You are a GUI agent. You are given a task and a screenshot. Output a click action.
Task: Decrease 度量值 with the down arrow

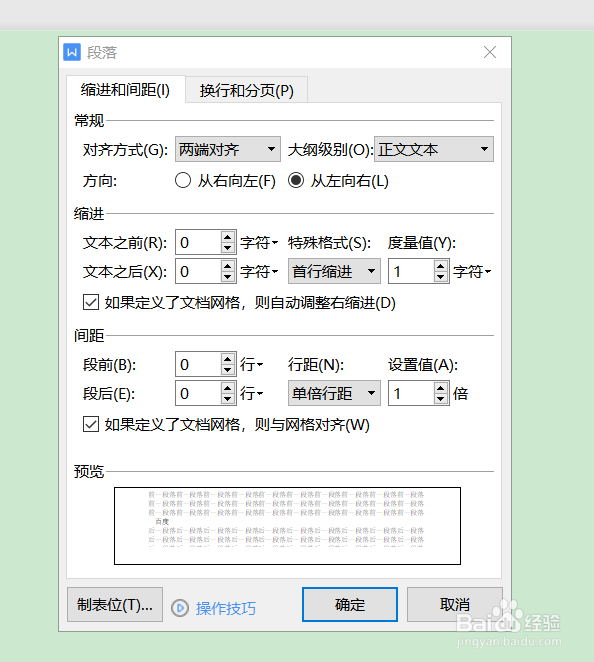[x=441, y=277]
